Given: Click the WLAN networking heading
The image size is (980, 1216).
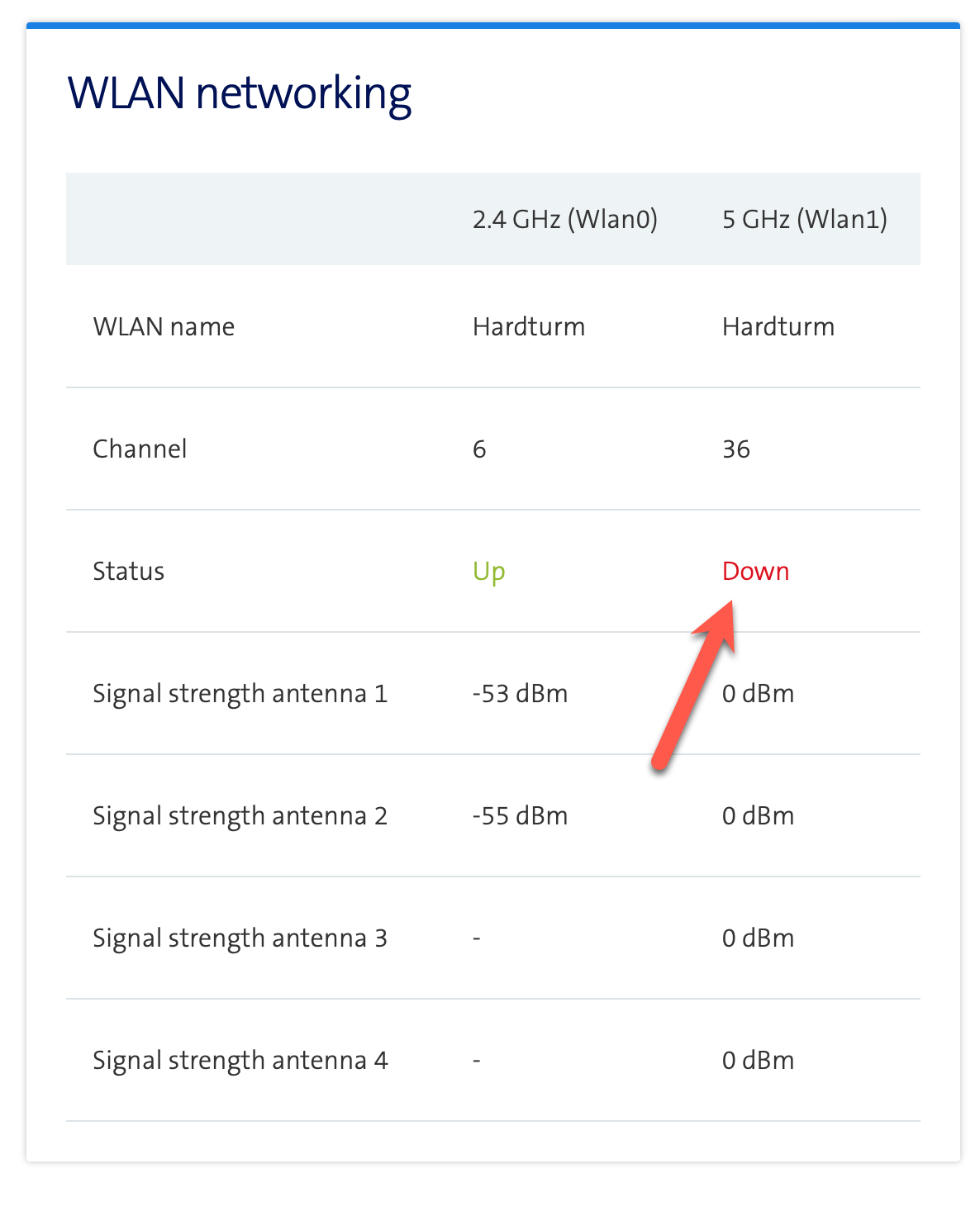Looking at the screenshot, I should (239, 93).
